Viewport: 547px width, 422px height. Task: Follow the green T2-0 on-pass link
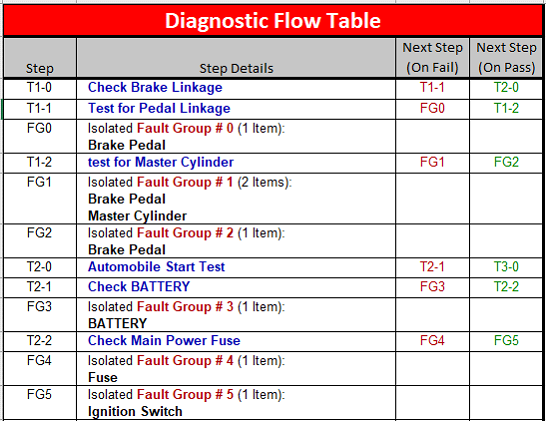[x=506, y=87]
